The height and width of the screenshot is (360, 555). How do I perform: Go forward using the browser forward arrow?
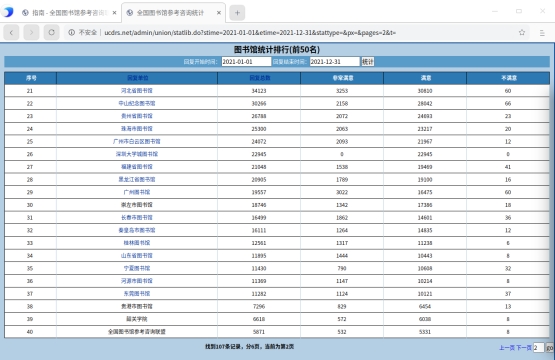click(x=32, y=33)
